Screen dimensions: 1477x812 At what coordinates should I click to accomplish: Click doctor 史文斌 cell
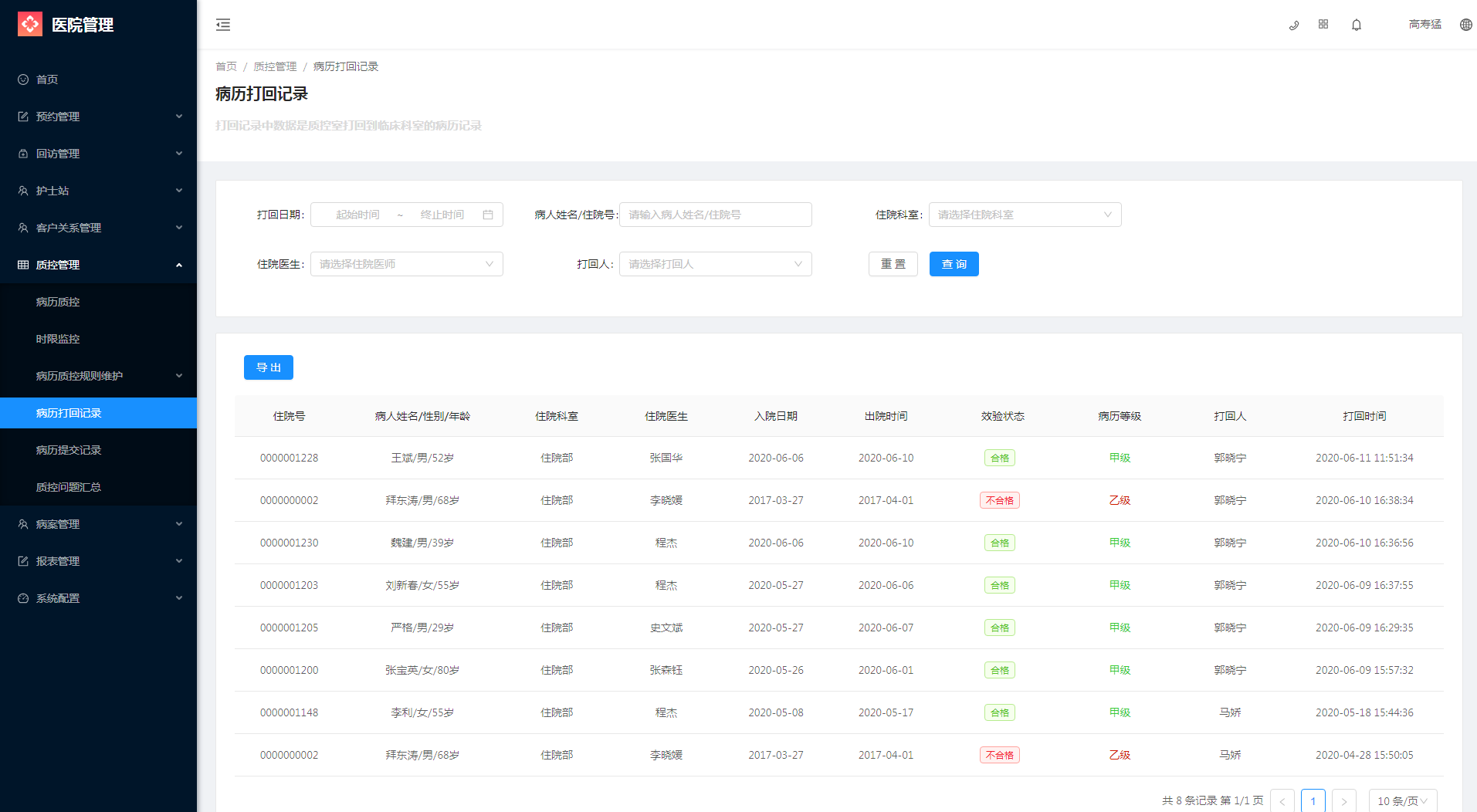click(666, 628)
